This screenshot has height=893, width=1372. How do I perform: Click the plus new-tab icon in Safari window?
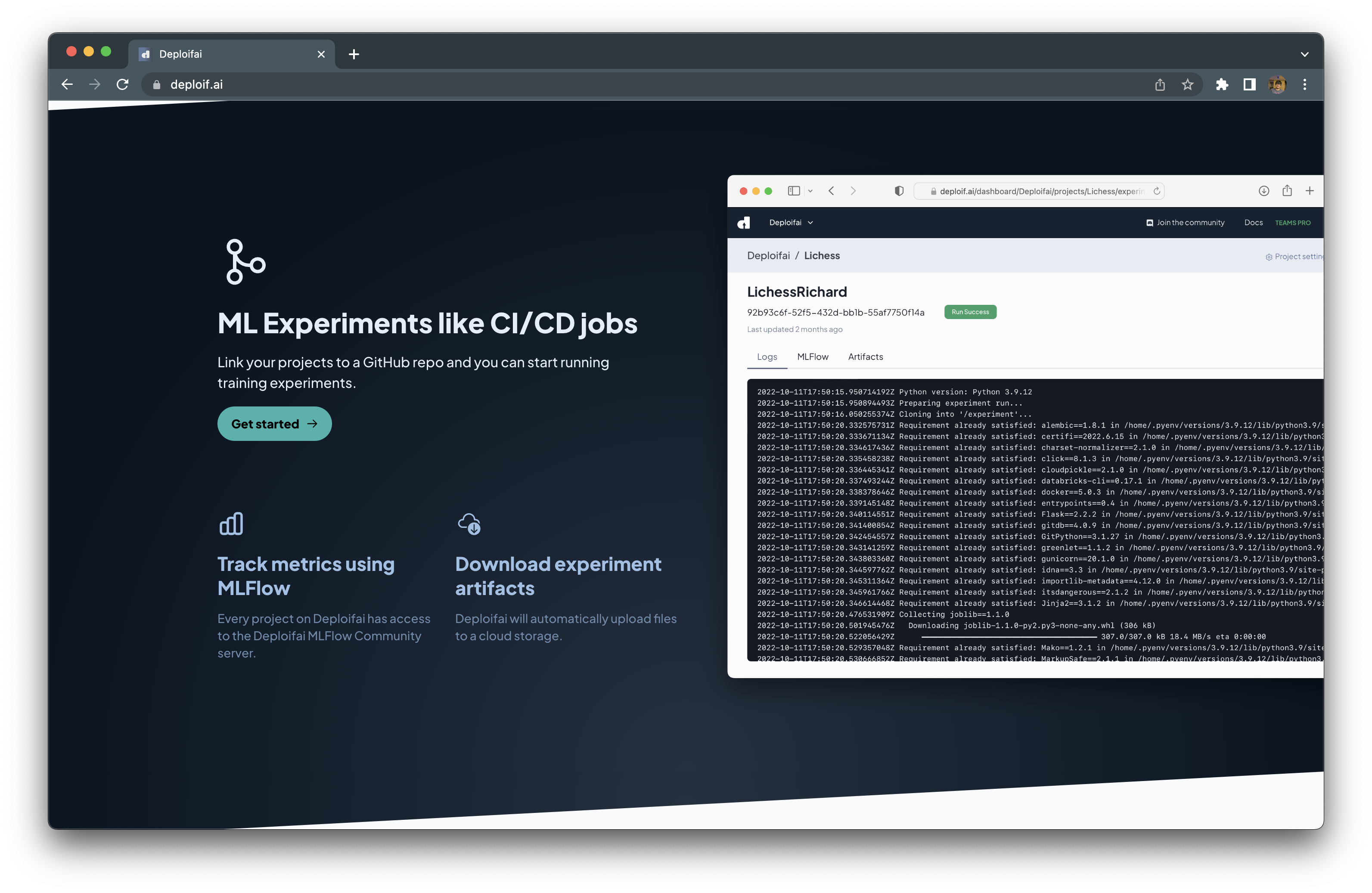(1310, 191)
